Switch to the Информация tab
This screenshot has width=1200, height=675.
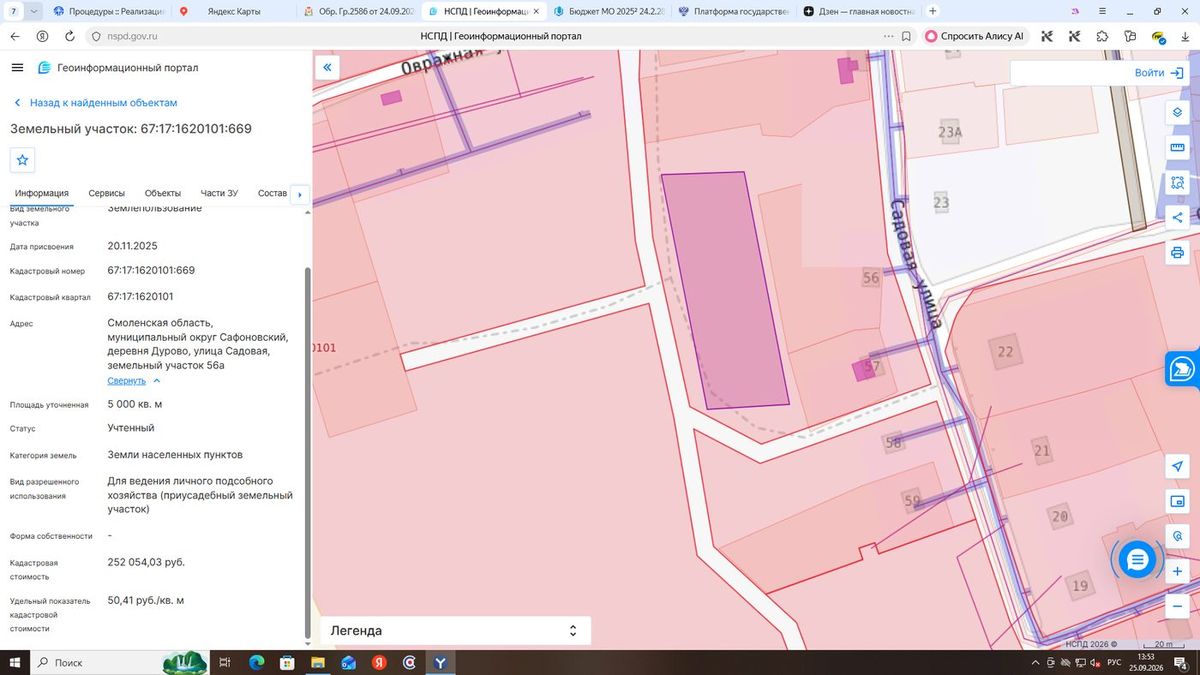[41, 193]
